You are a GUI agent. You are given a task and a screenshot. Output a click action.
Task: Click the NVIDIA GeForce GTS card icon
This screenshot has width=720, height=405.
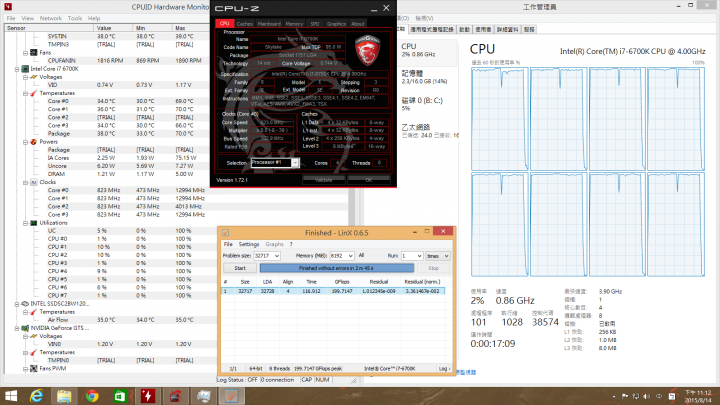[x=25, y=328]
